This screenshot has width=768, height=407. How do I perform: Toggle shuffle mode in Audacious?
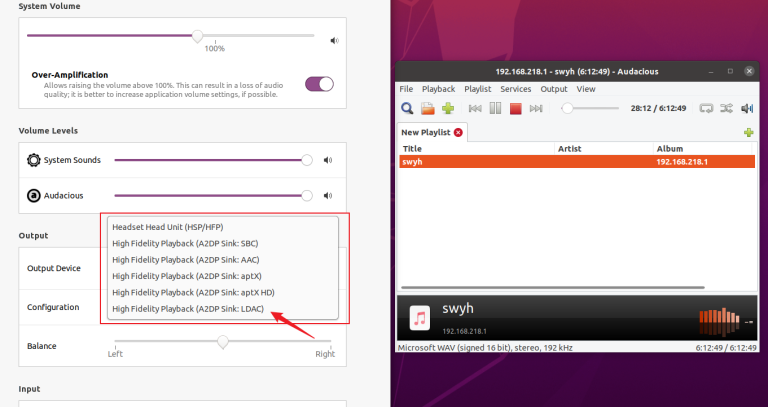click(726, 108)
